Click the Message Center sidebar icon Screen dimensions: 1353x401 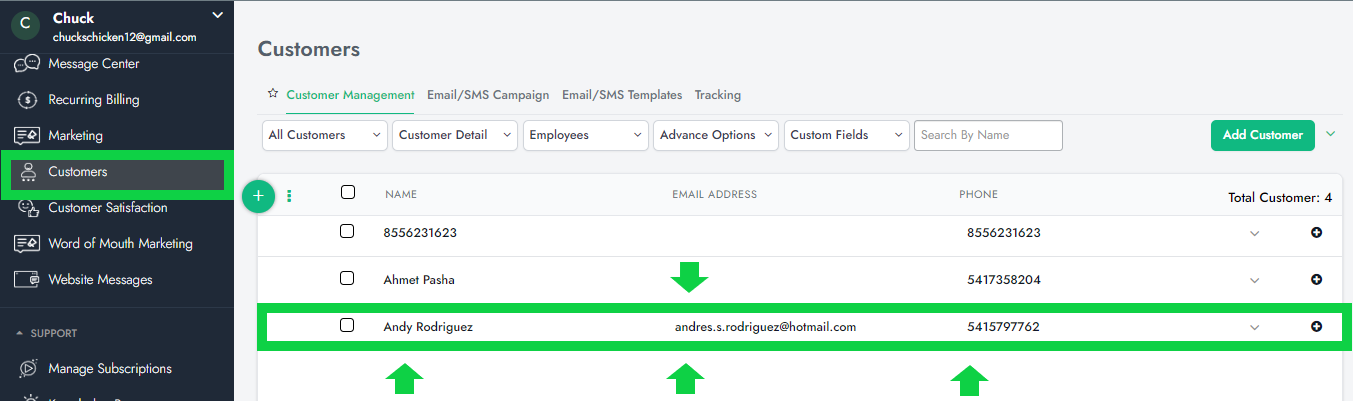[27, 64]
